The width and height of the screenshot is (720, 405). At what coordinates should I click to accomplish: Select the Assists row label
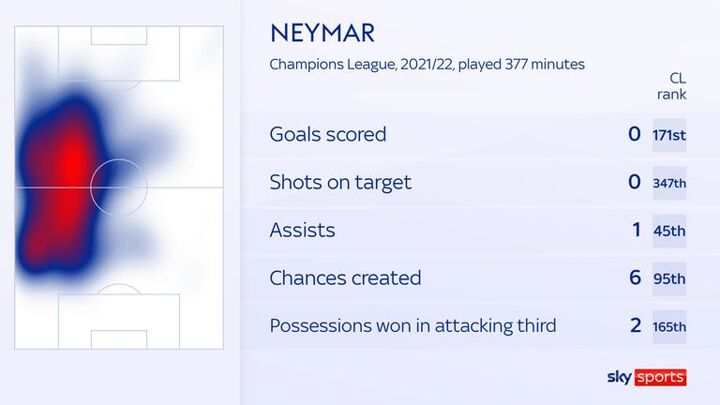[302, 230]
